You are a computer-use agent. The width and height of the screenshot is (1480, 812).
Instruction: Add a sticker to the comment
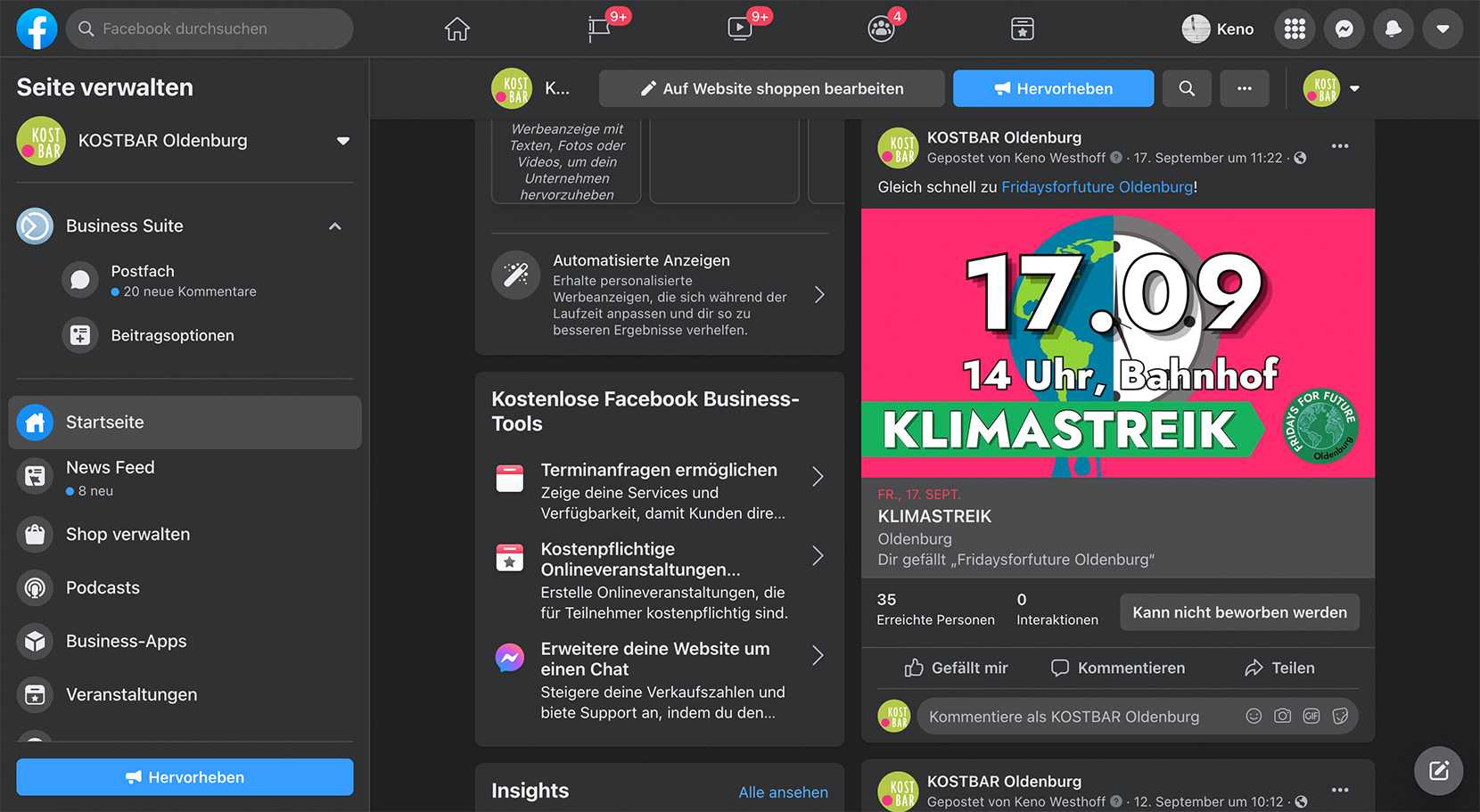[1340, 716]
